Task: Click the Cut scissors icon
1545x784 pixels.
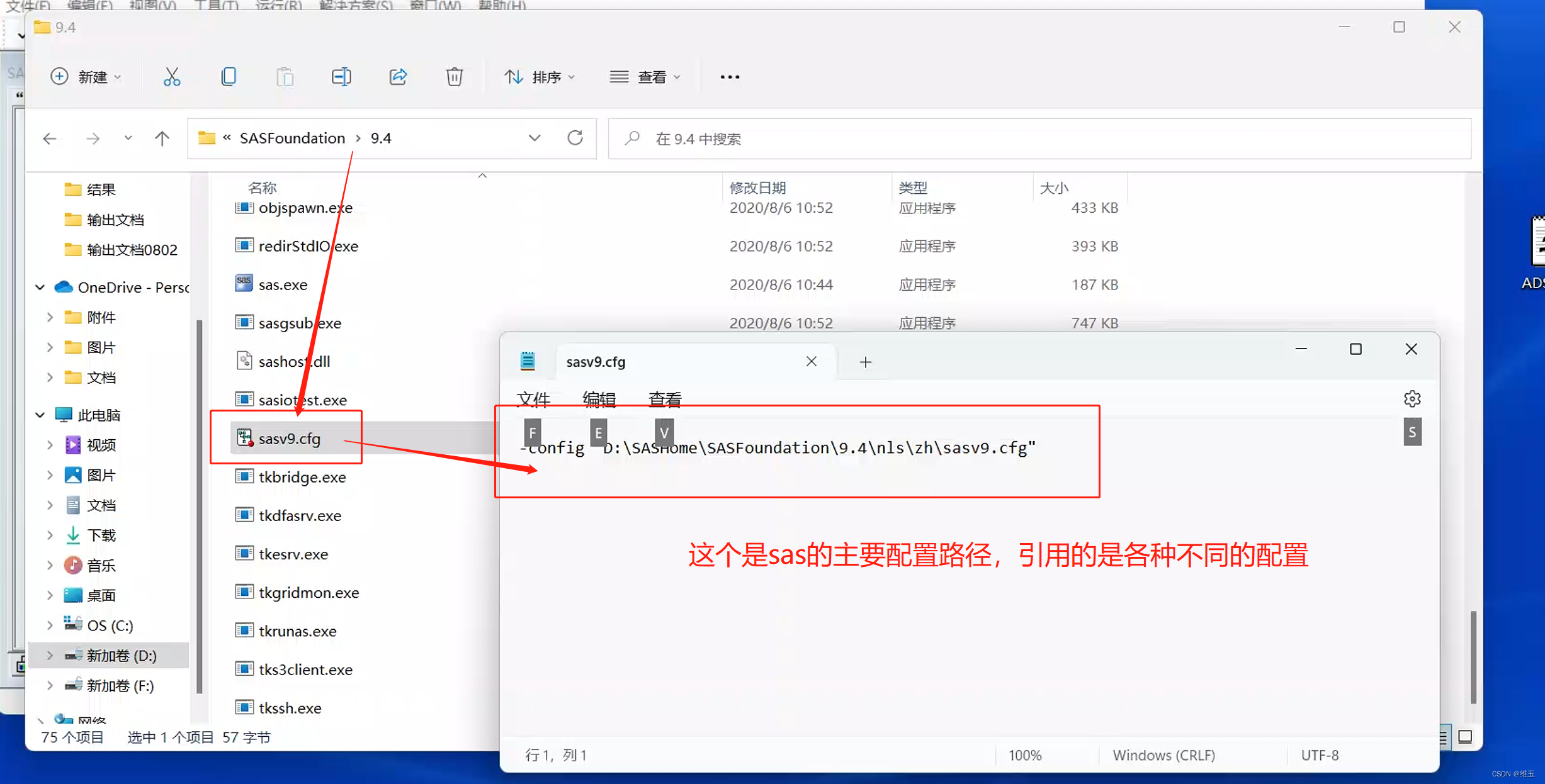Action: pyautogui.click(x=171, y=77)
